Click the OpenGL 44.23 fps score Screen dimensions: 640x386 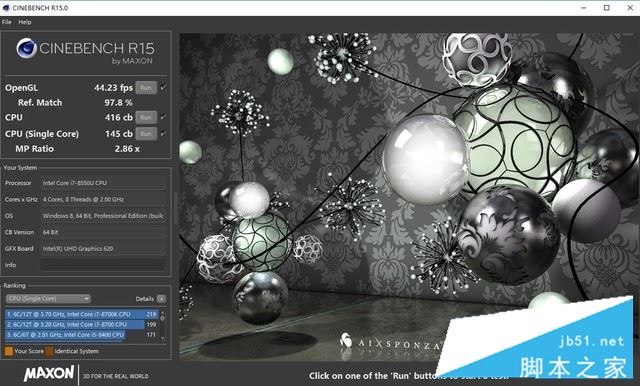113,88
